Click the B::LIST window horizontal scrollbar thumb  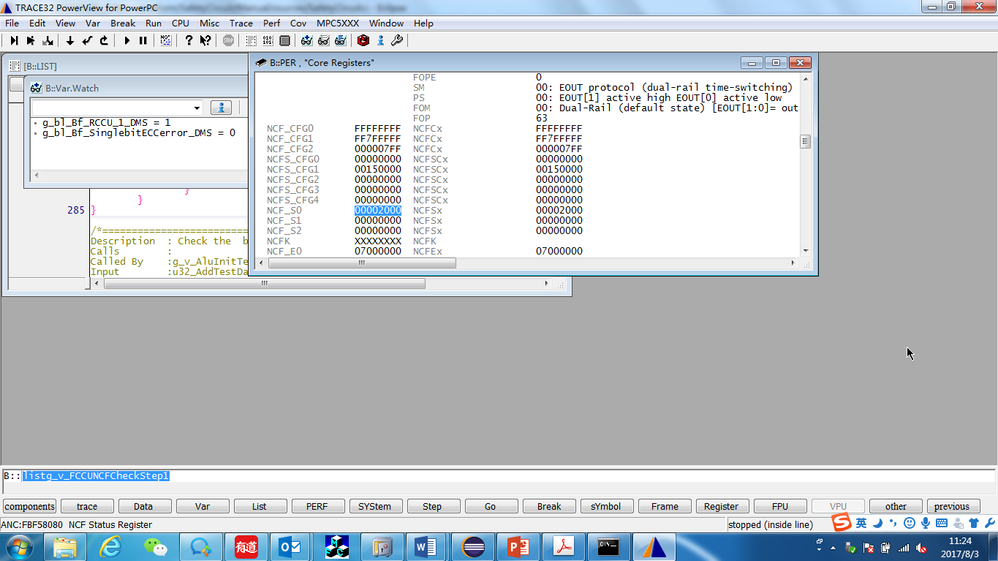point(264,283)
